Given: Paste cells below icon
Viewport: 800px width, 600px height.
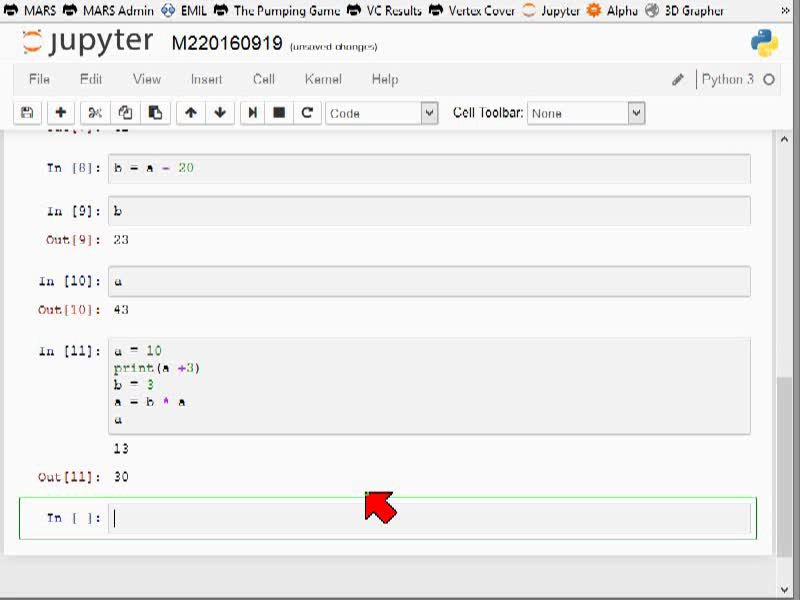Looking at the screenshot, I should click(155, 113).
